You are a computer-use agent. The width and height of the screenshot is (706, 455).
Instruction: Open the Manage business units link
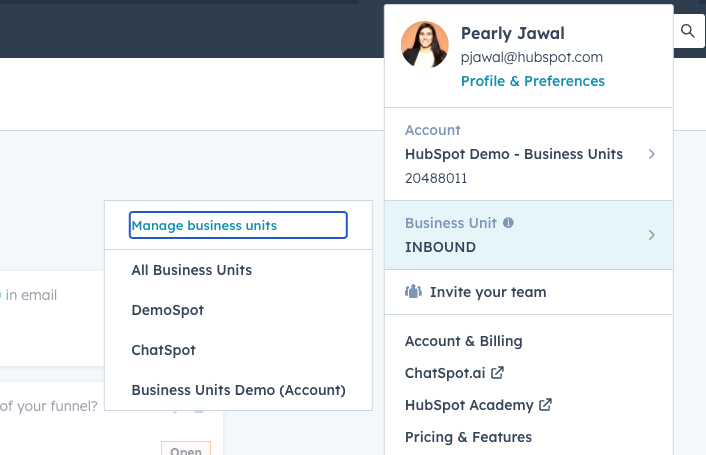click(x=238, y=225)
